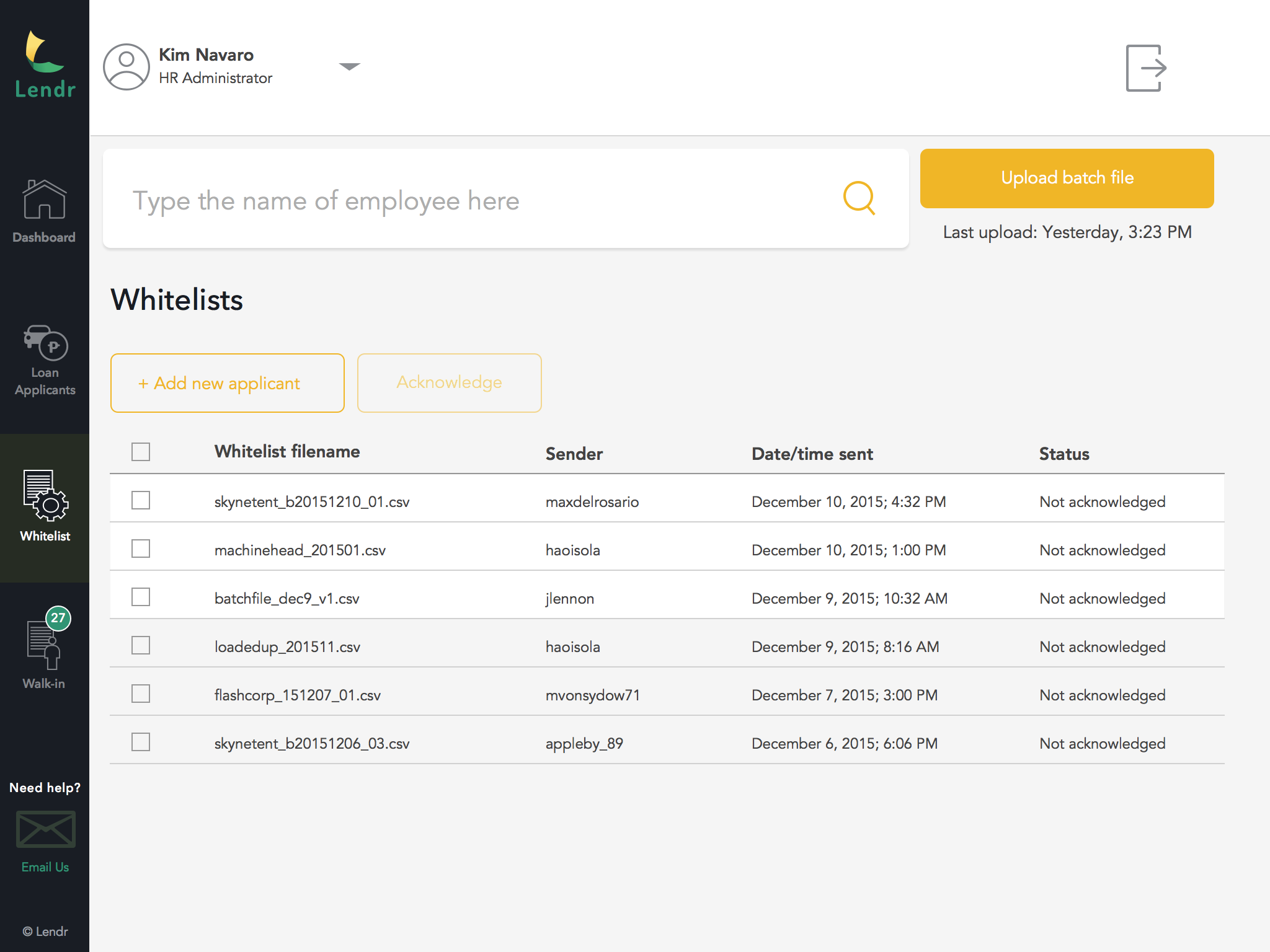The image size is (1270, 952).
Task: Click the logout arrow icon
Action: tap(1145, 68)
